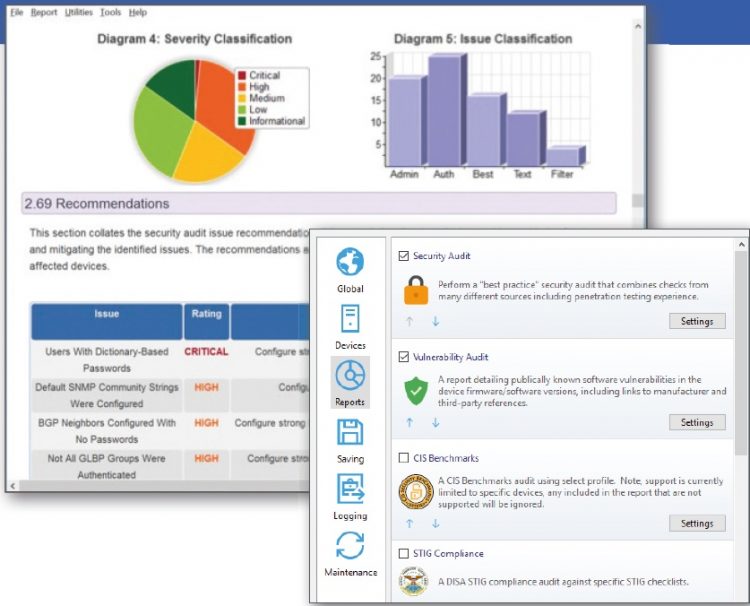Click the orange padlock Security Audit icon
Image resolution: width=750 pixels, height=606 pixels.
[x=415, y=290]
